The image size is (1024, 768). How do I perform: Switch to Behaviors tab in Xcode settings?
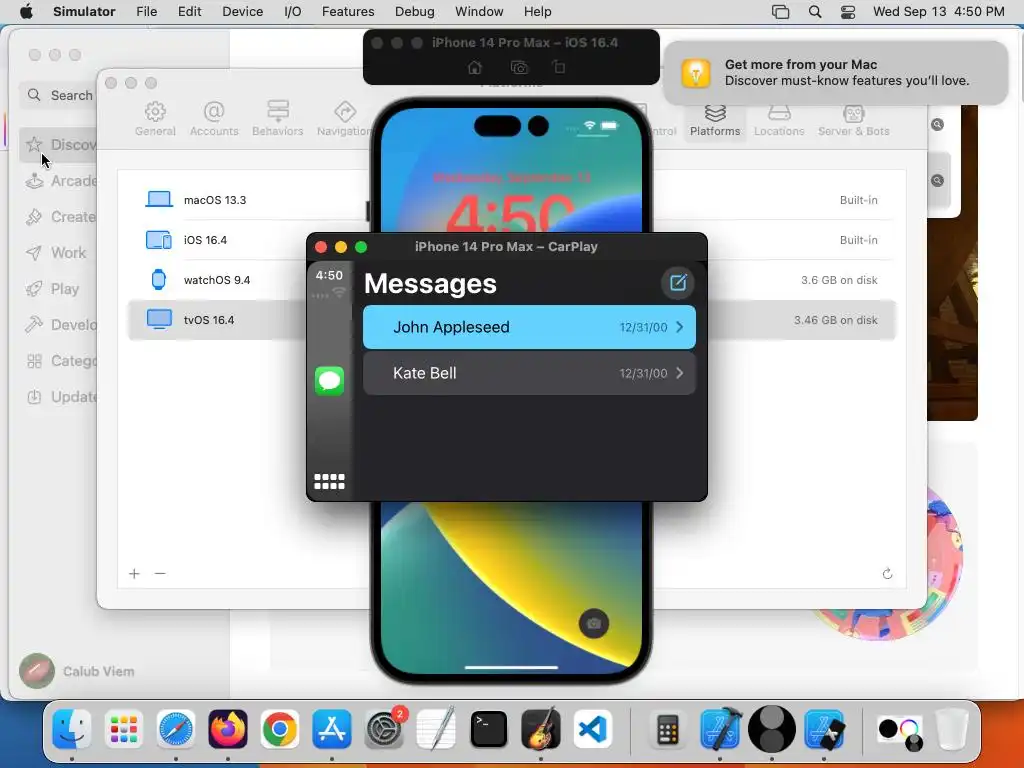coord(278,119)
